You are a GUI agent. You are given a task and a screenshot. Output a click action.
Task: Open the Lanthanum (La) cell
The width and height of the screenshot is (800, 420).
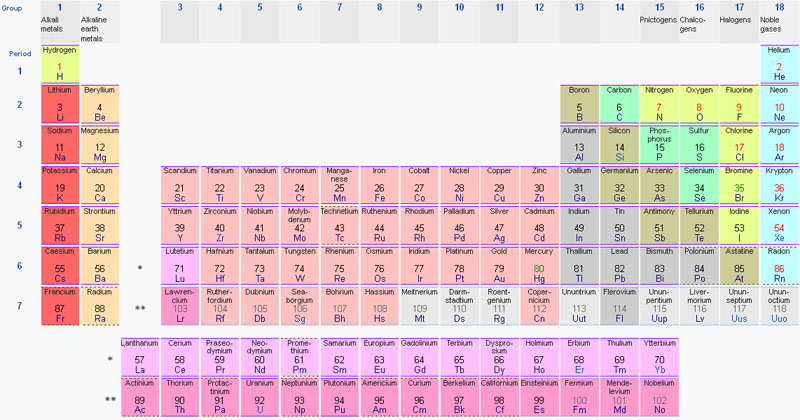(139, 357)
